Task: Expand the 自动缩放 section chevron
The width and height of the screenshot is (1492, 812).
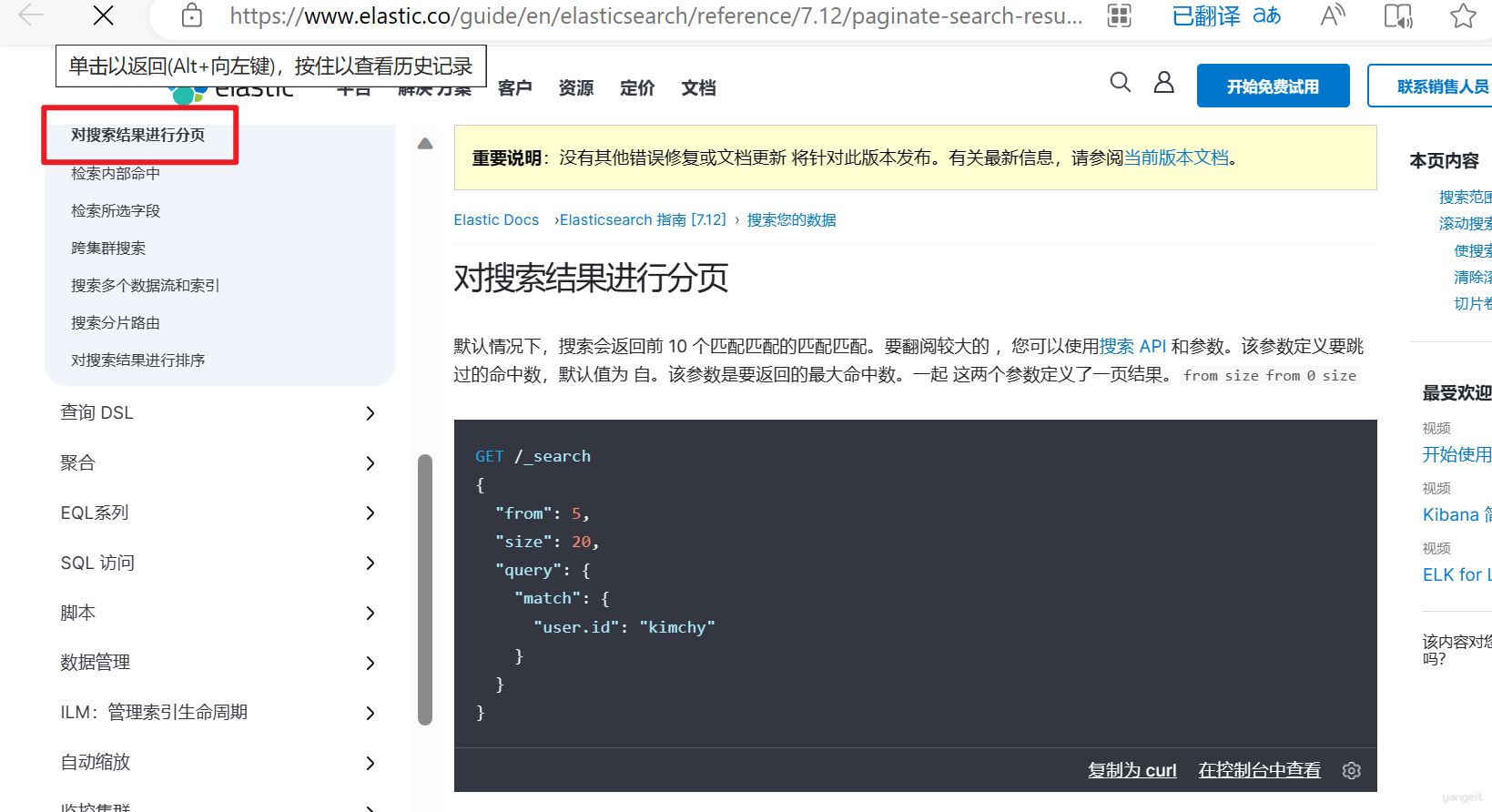Action: pos(370,763)
